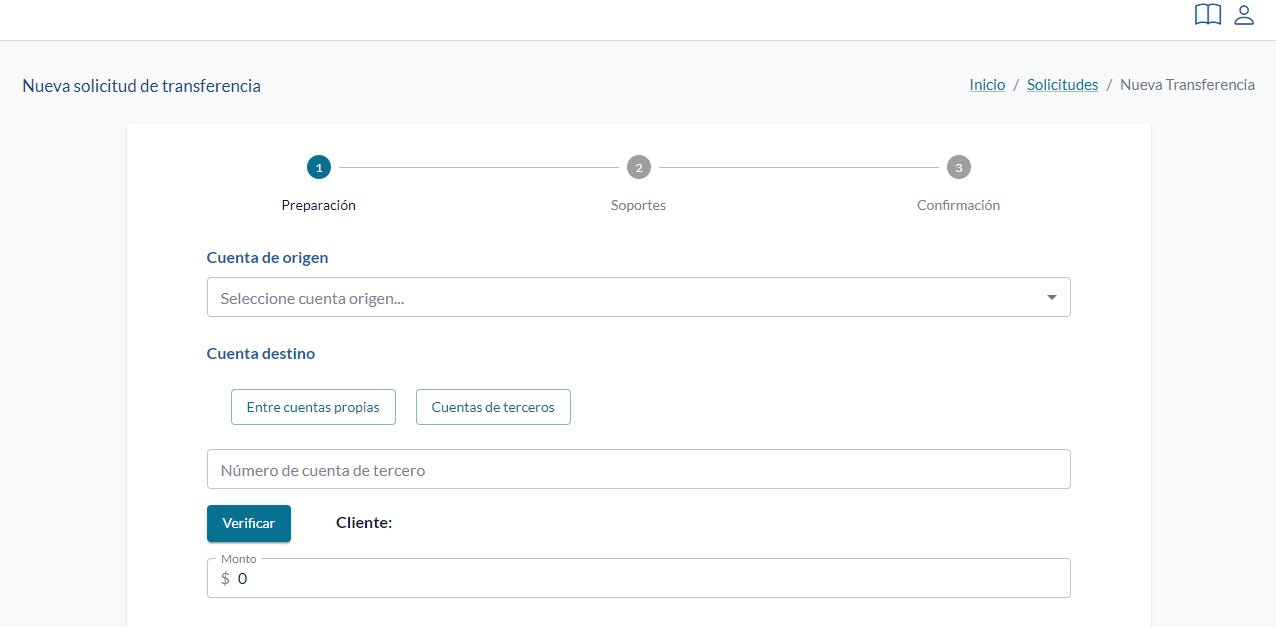Click the step 1 Preparación circle

[319, 167]
